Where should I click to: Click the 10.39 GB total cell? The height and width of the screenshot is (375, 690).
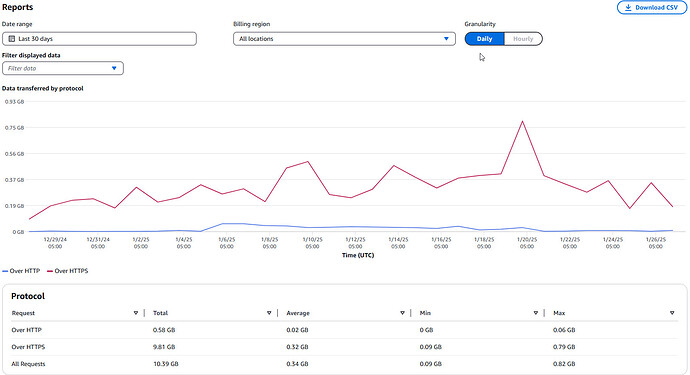click(x=165, y=364)
